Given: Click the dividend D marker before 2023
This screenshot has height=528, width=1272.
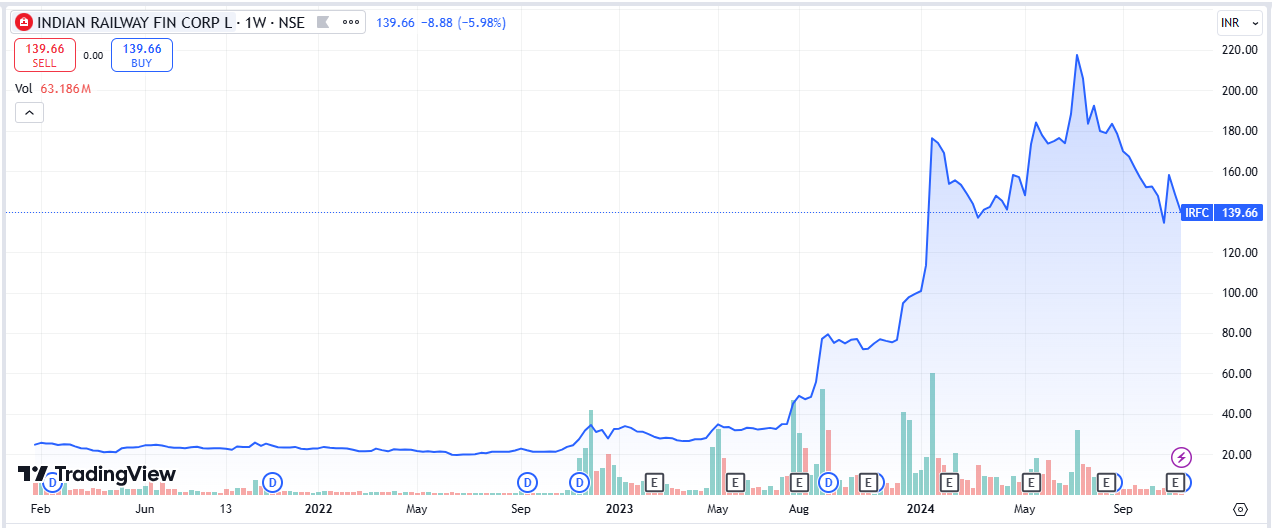Looking at the screenshot, I should tap(579, 482).
